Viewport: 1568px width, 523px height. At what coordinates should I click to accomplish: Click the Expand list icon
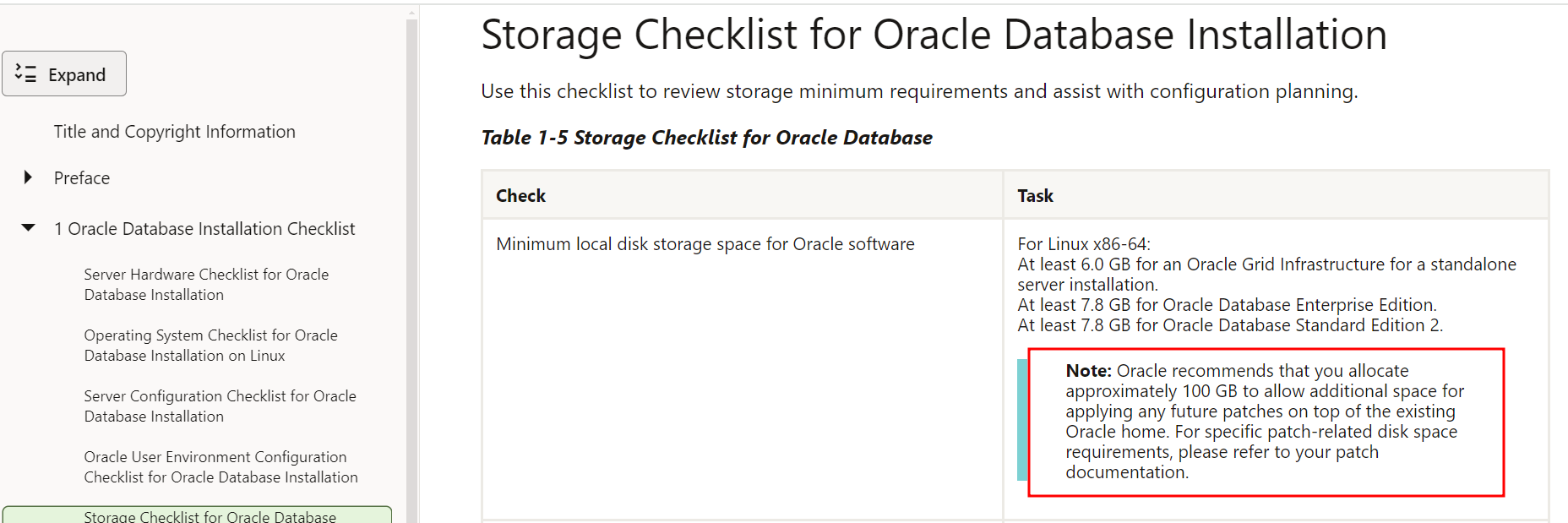tap(26, 74)
